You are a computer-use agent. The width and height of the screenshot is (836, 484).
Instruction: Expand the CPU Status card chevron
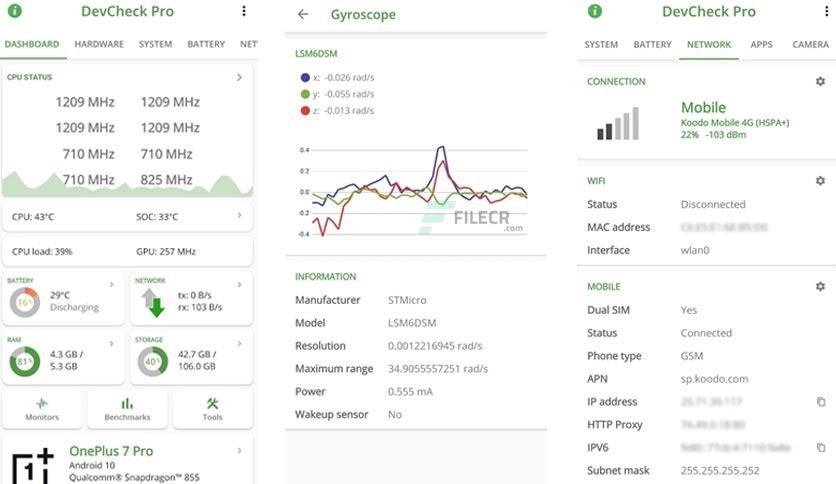(239, 77)
